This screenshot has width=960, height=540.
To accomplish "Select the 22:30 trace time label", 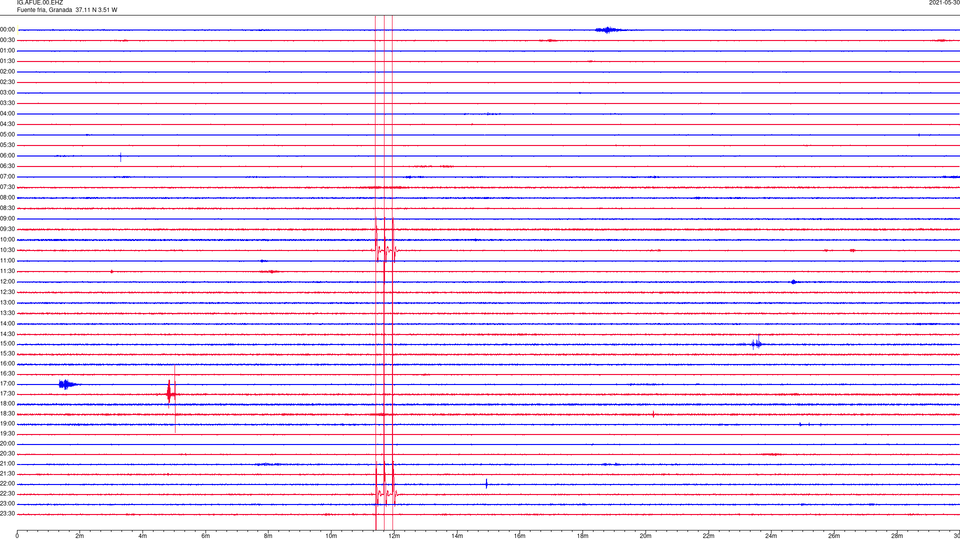I will point(7,493).
